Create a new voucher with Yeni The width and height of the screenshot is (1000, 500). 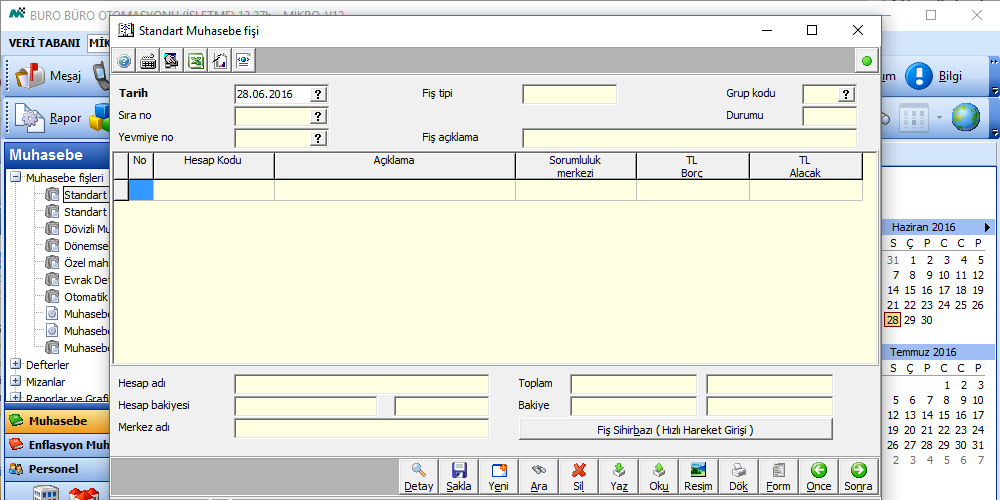498,477
